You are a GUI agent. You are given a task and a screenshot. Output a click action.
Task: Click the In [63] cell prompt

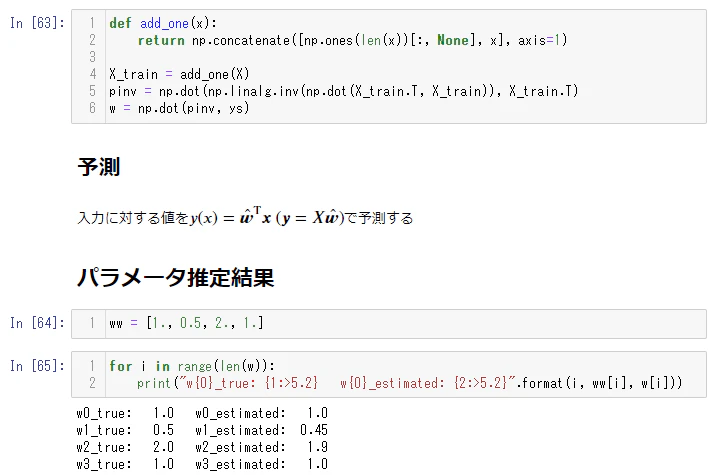click(37, 23)
